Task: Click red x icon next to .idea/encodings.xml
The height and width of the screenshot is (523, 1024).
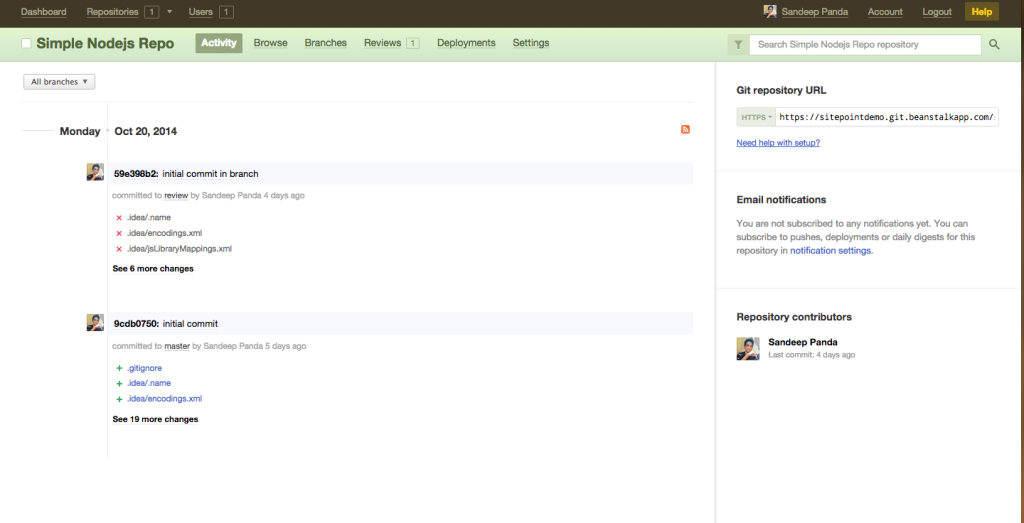Action: (119, 233)
